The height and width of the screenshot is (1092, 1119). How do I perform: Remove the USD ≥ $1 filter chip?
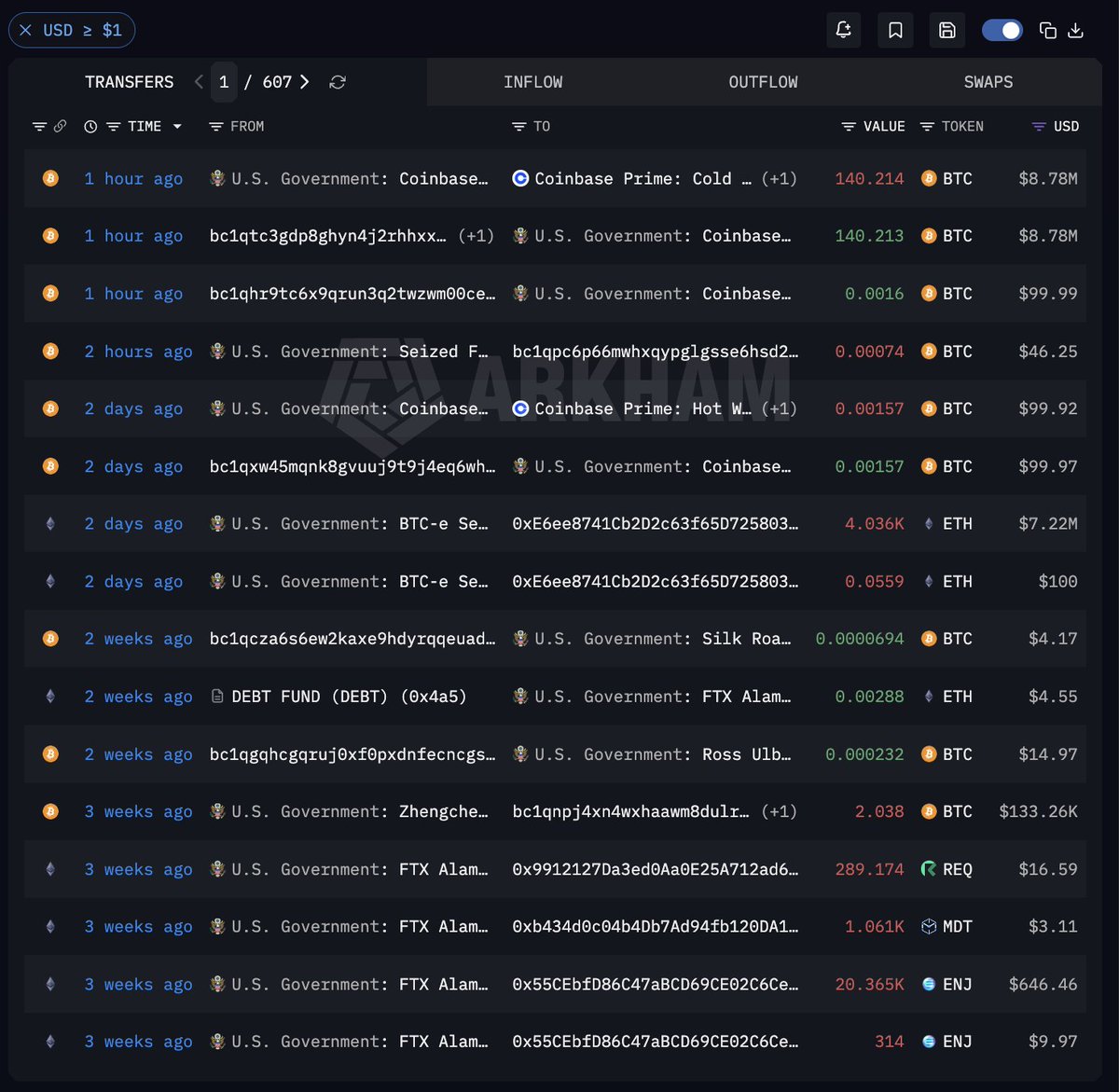tap(25, 30)
